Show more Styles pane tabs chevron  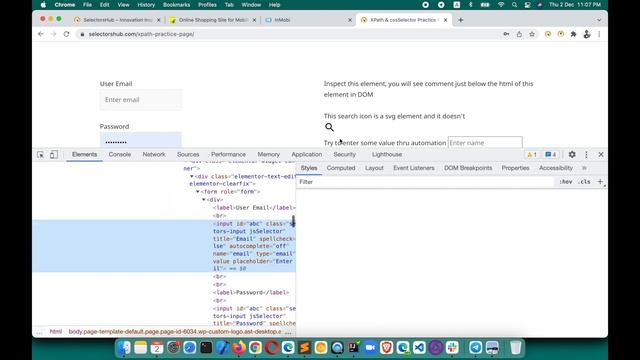[x=584, y=168]
